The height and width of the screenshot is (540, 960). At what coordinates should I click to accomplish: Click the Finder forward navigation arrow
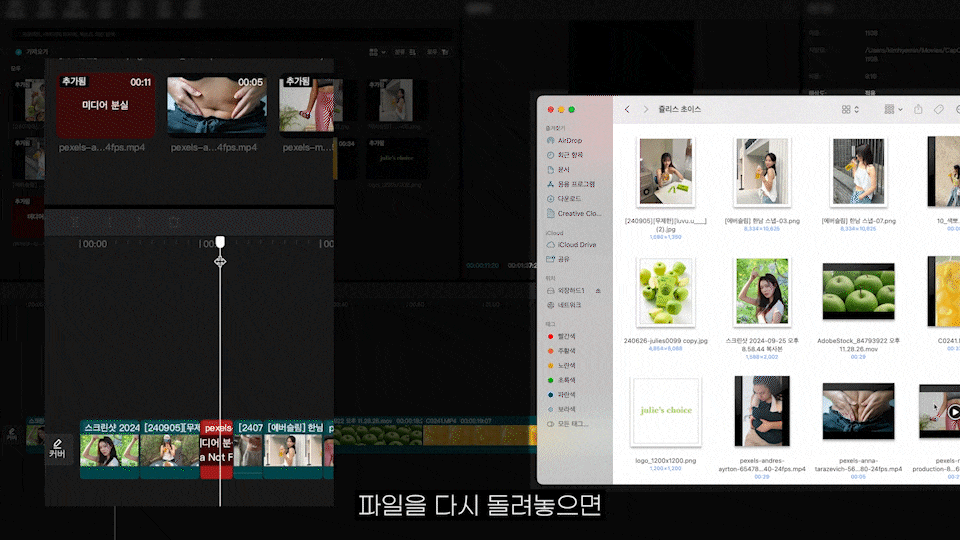645,109
